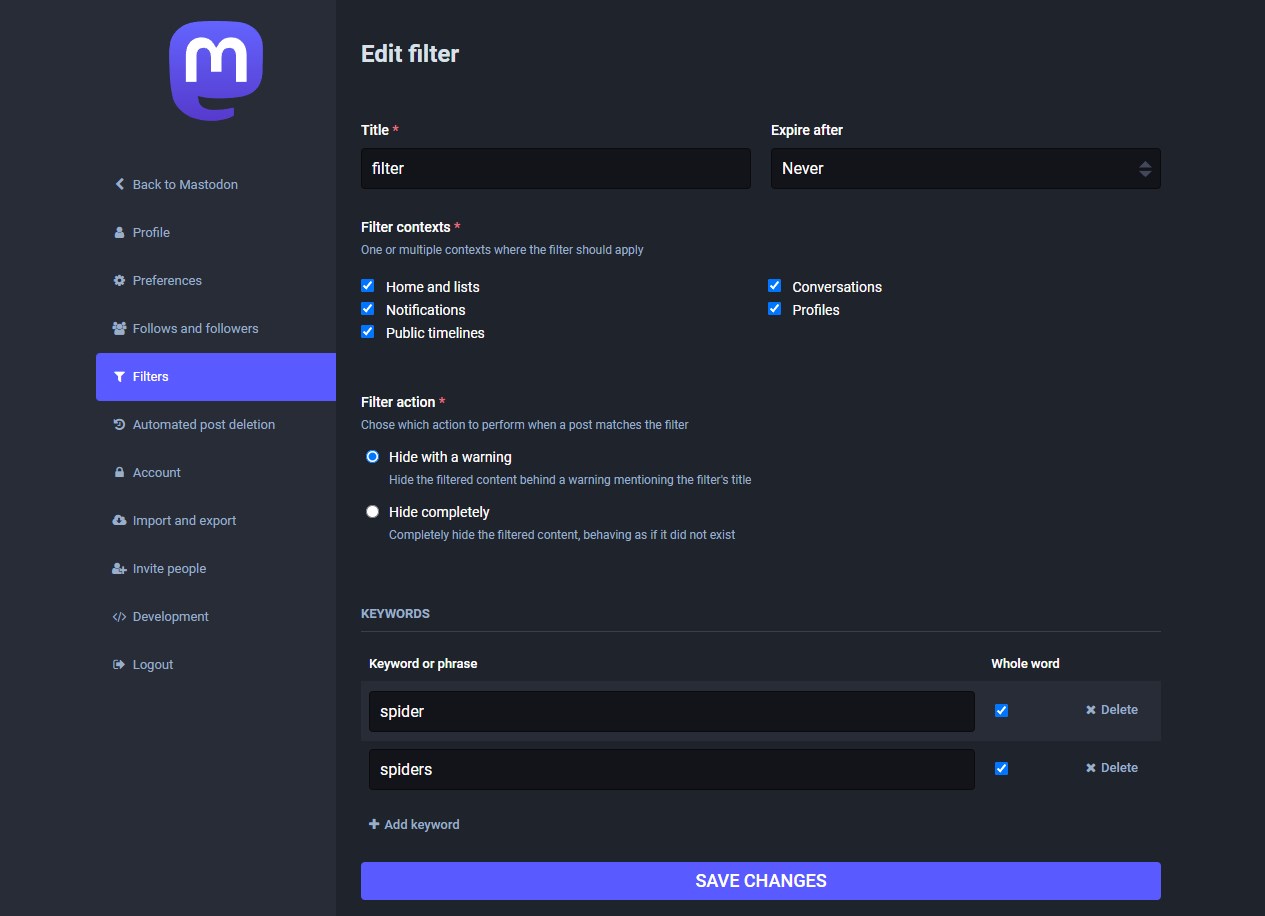Click the users icon beside Follows and followers

(x=120, y=328)
